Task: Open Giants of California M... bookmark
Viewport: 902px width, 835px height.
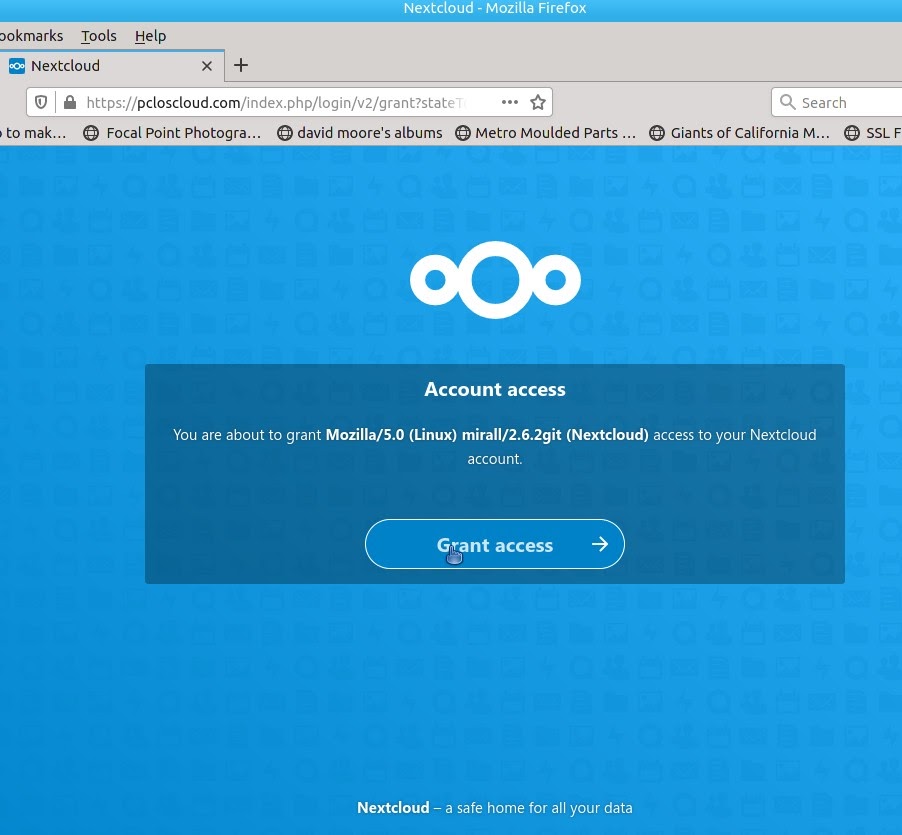Action: pyautogui.click(x=739, y=133)
